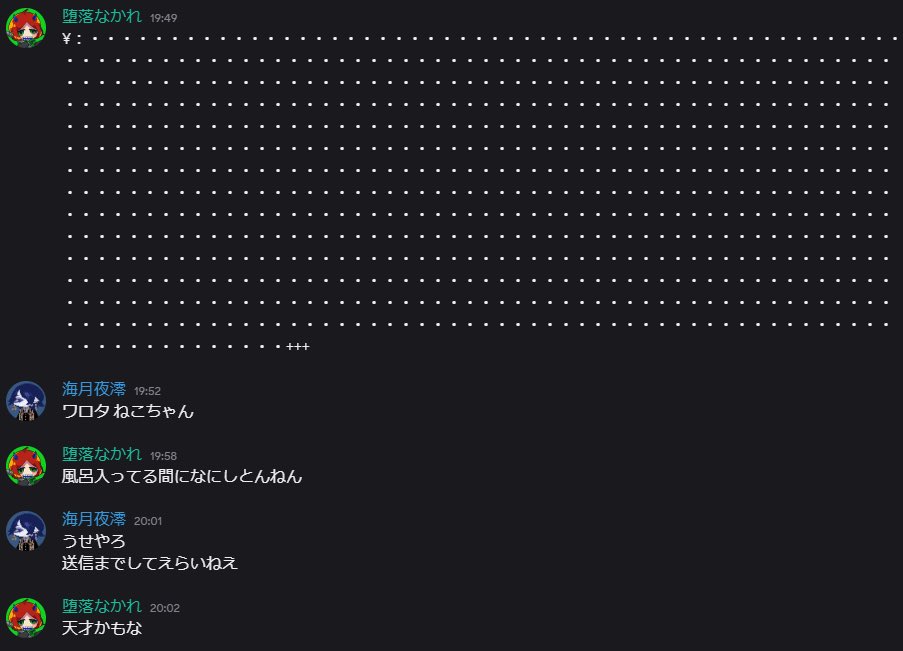The width and height of the screenshot is (903, 651).
Task: Click timestamp 20:02
Action: pos(165,608)
